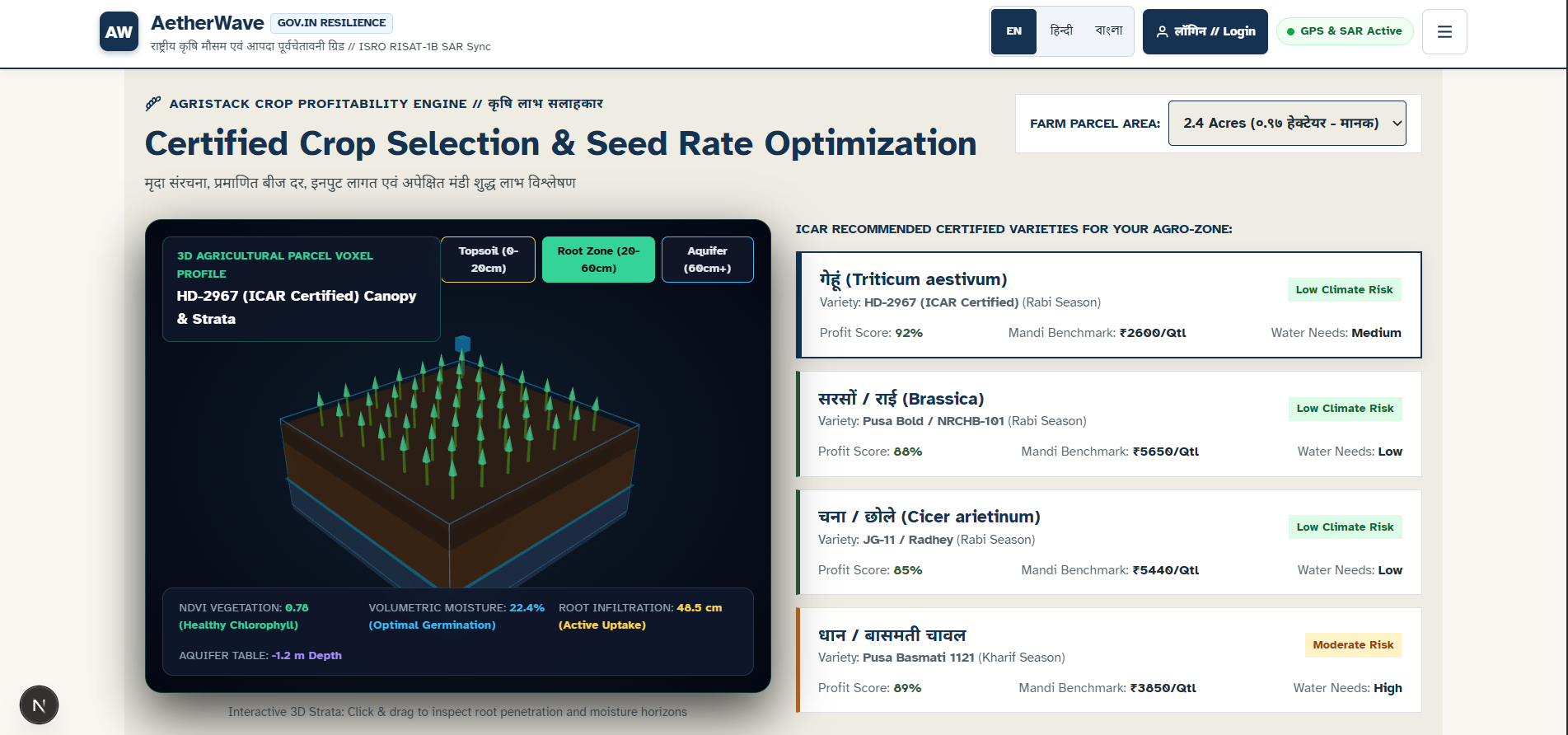Click Water Needs: High on basmati card
This screenshot has height=735, width=1568.
tap(1347, 688)
